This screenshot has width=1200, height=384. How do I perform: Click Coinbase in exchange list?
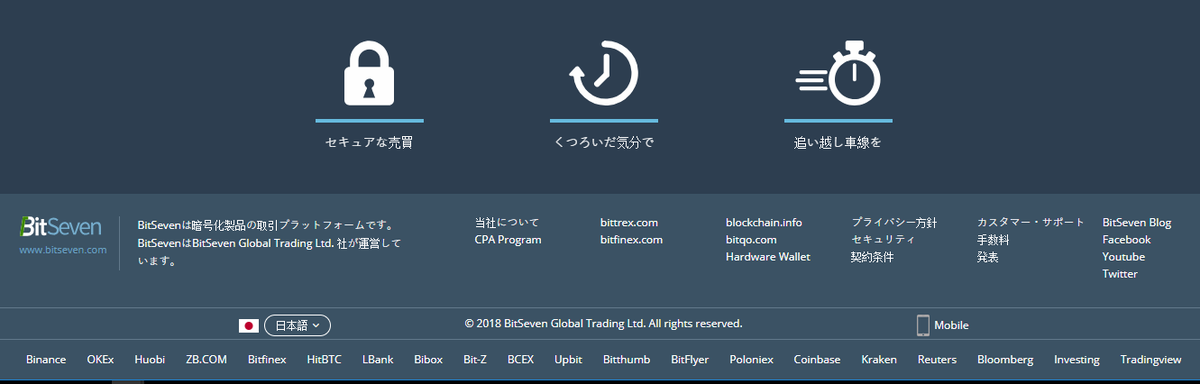[x=817, y=359]
